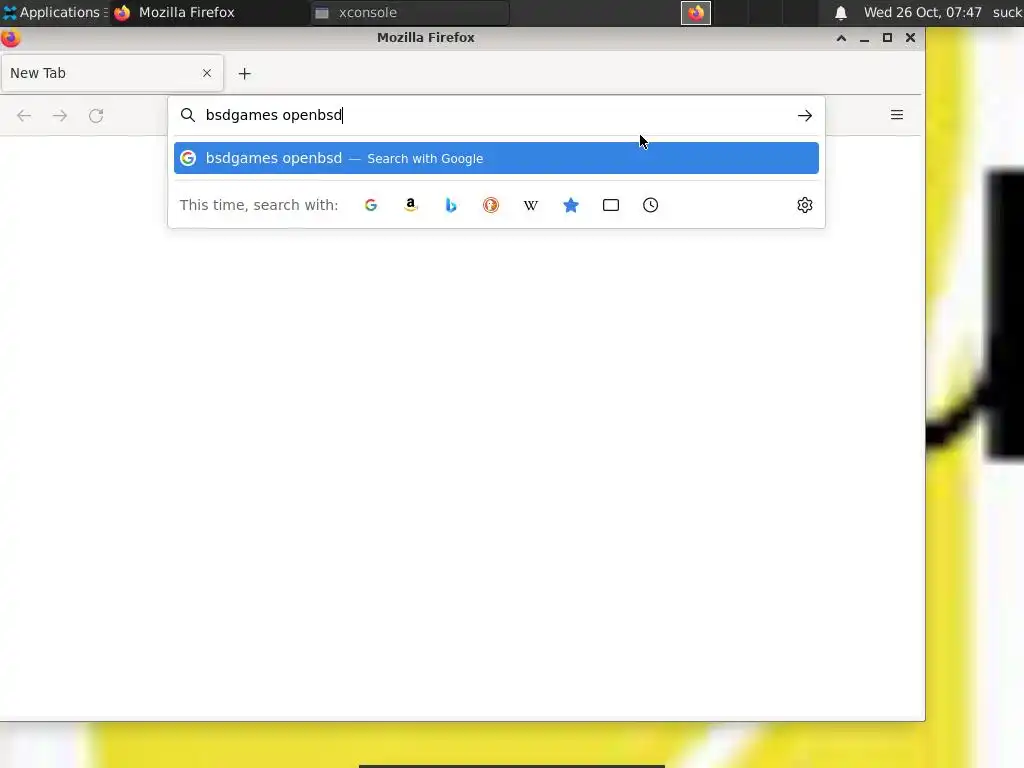The width and height of the screenshot is (1024, 768).
Task: Search with Bing one-off icon
Action: point(451,205)
